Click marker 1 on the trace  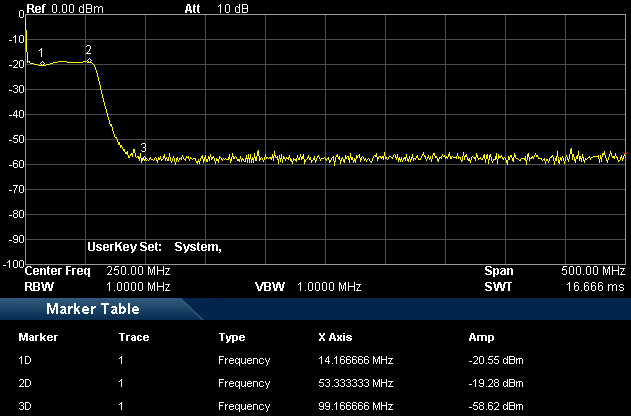click(41, 63)
